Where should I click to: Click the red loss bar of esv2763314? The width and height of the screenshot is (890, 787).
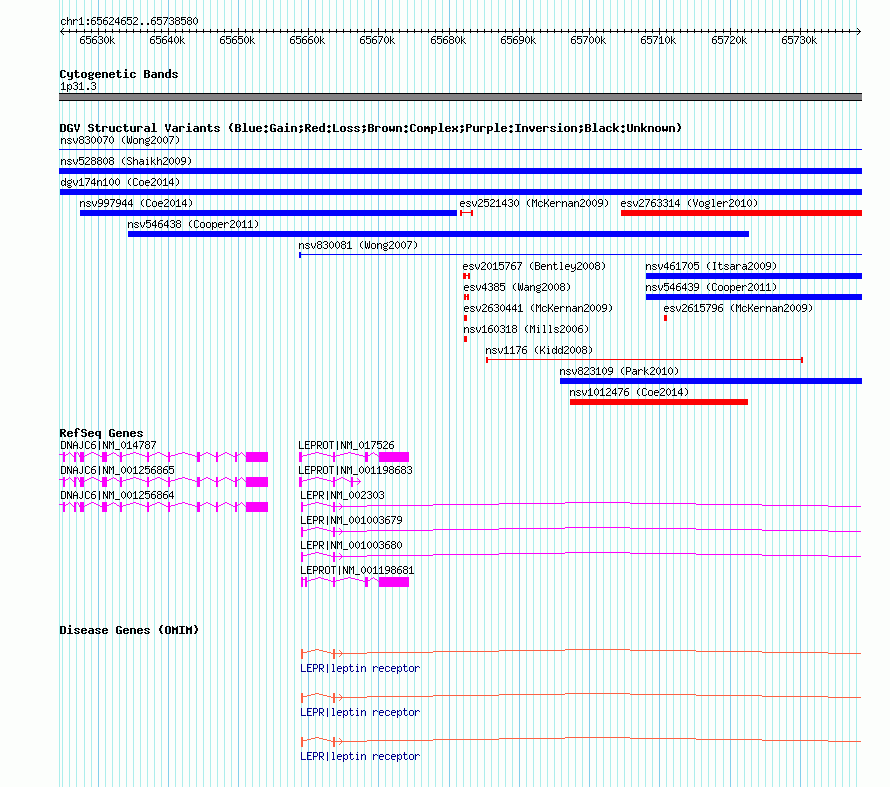pyautogui.click(x=741, y=213)
